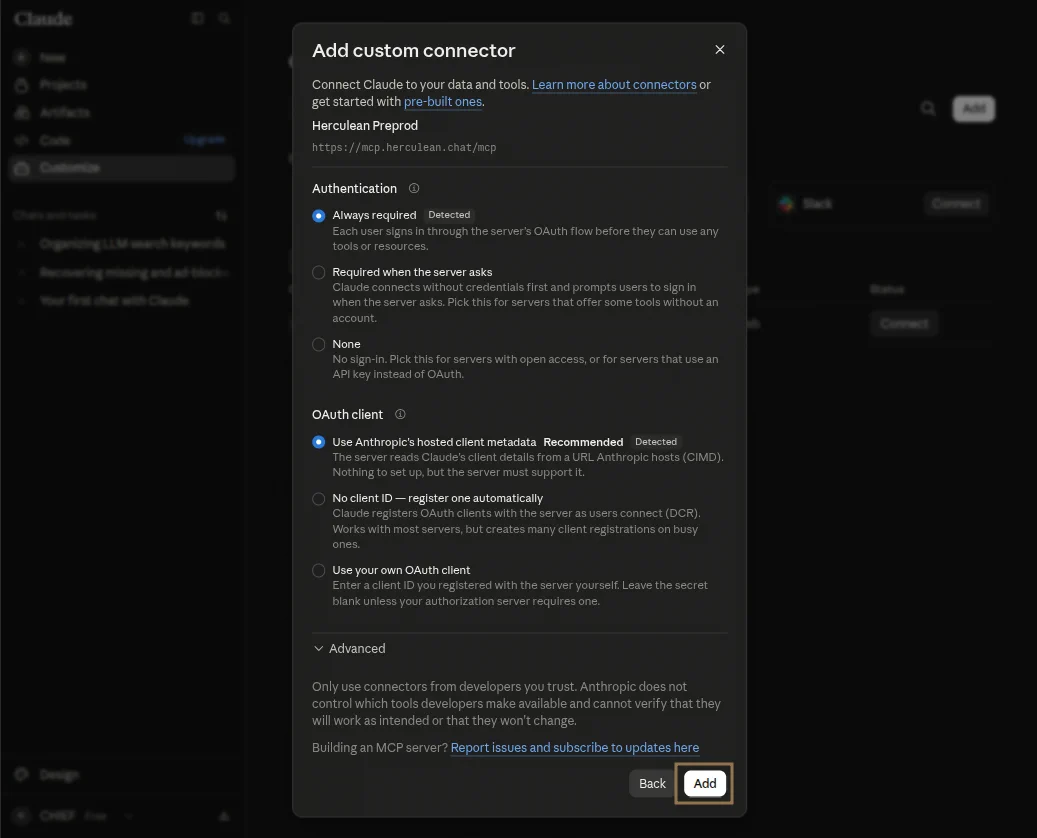This screenshot has height=838, width=1037.
Task: Open the pre-built ones link
Action: (x=442, y=102)
